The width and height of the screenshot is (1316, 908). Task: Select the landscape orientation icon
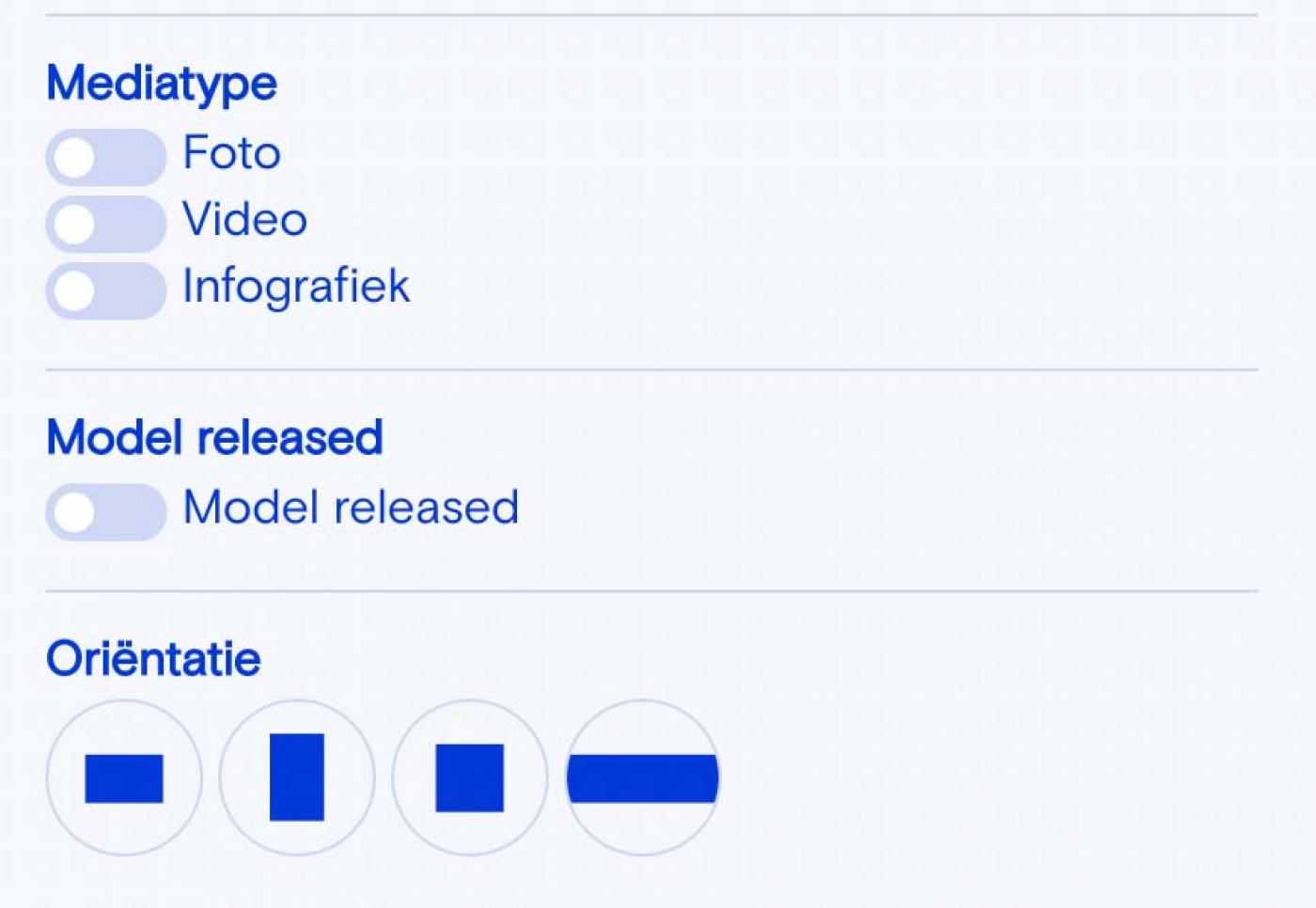point(124,777)
